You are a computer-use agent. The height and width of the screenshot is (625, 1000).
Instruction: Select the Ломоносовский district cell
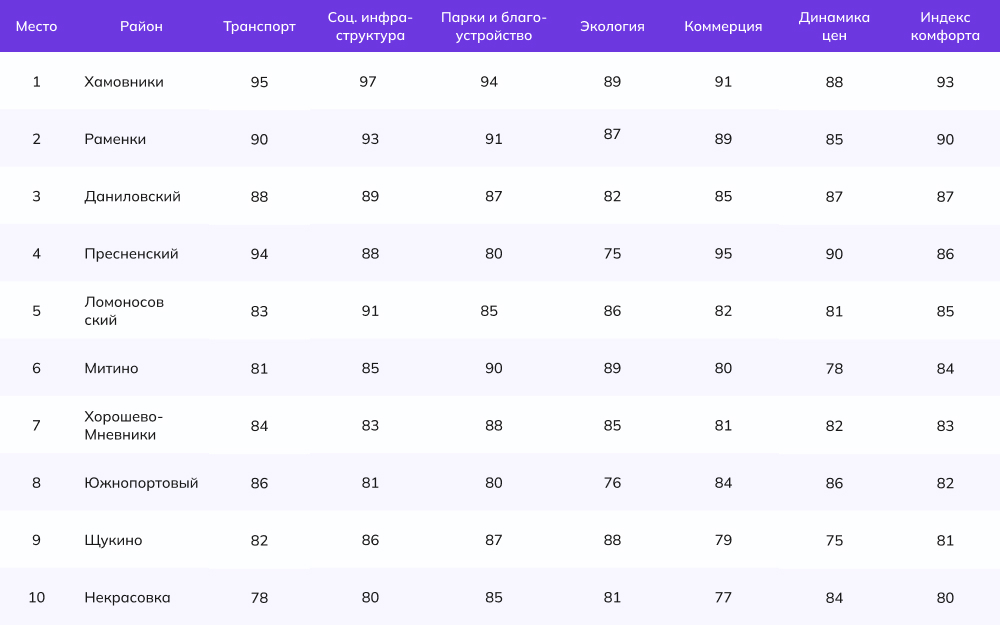[x=124, y=311]
